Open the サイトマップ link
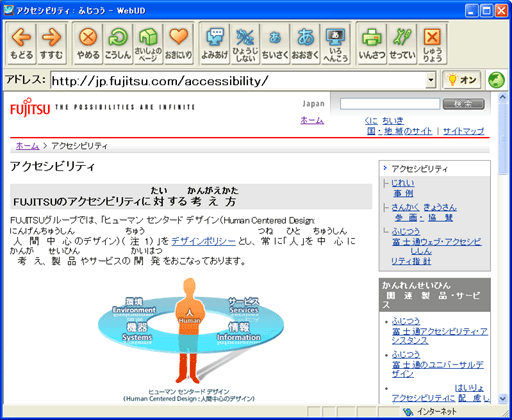Viewport: 512px width, 420px height. pyautogui.click(x=463, y=131)
